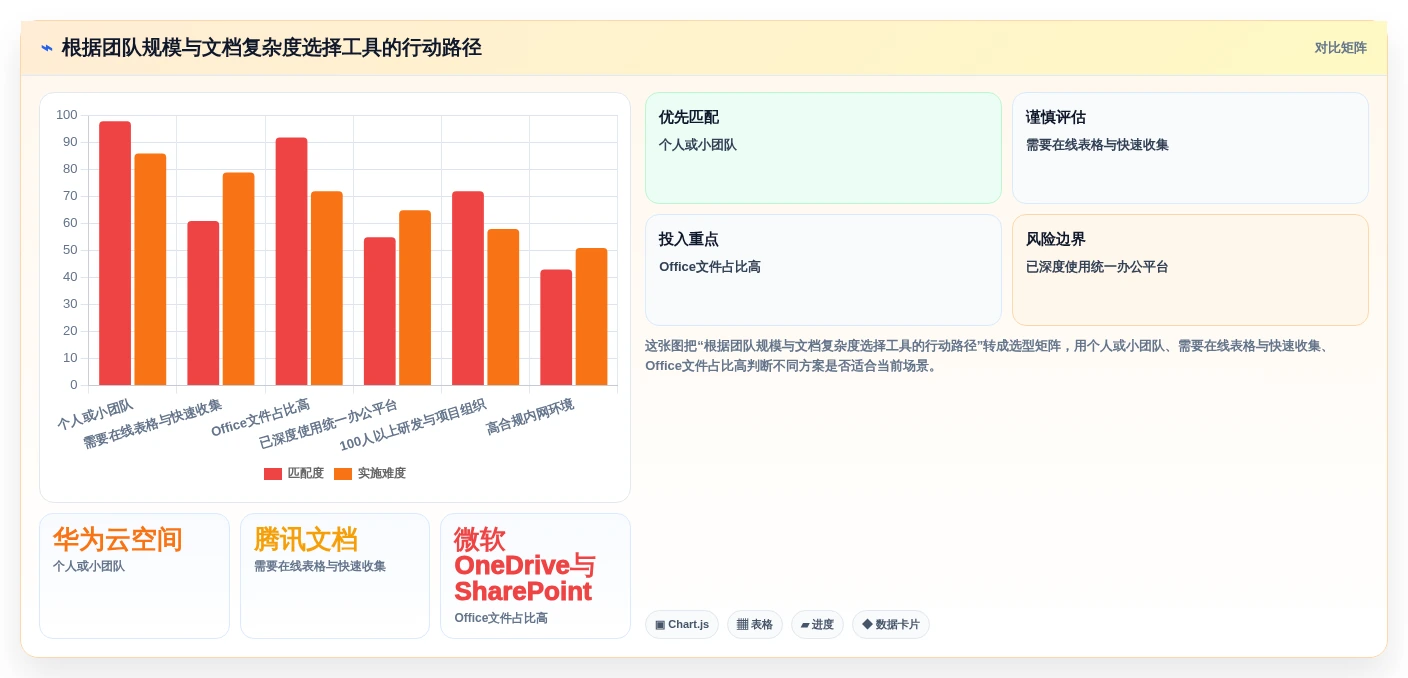Screen dimensions: 1408x678
Task: Click the red bar for 需要在线表格与快速收集
Action: (x=203, y=303)
